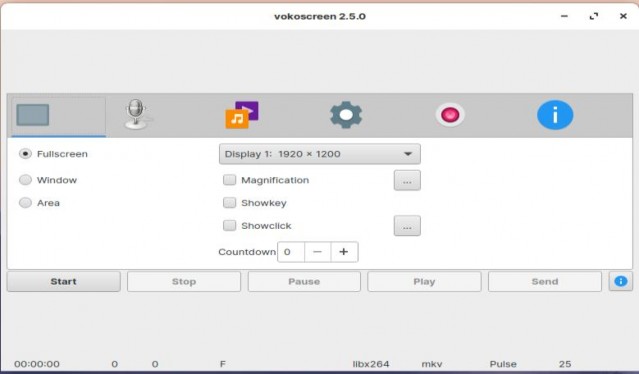The height and width of the screenshot is (374, 639).
Task: Click the Countdown number field
Action: click(x=291, y=252)
